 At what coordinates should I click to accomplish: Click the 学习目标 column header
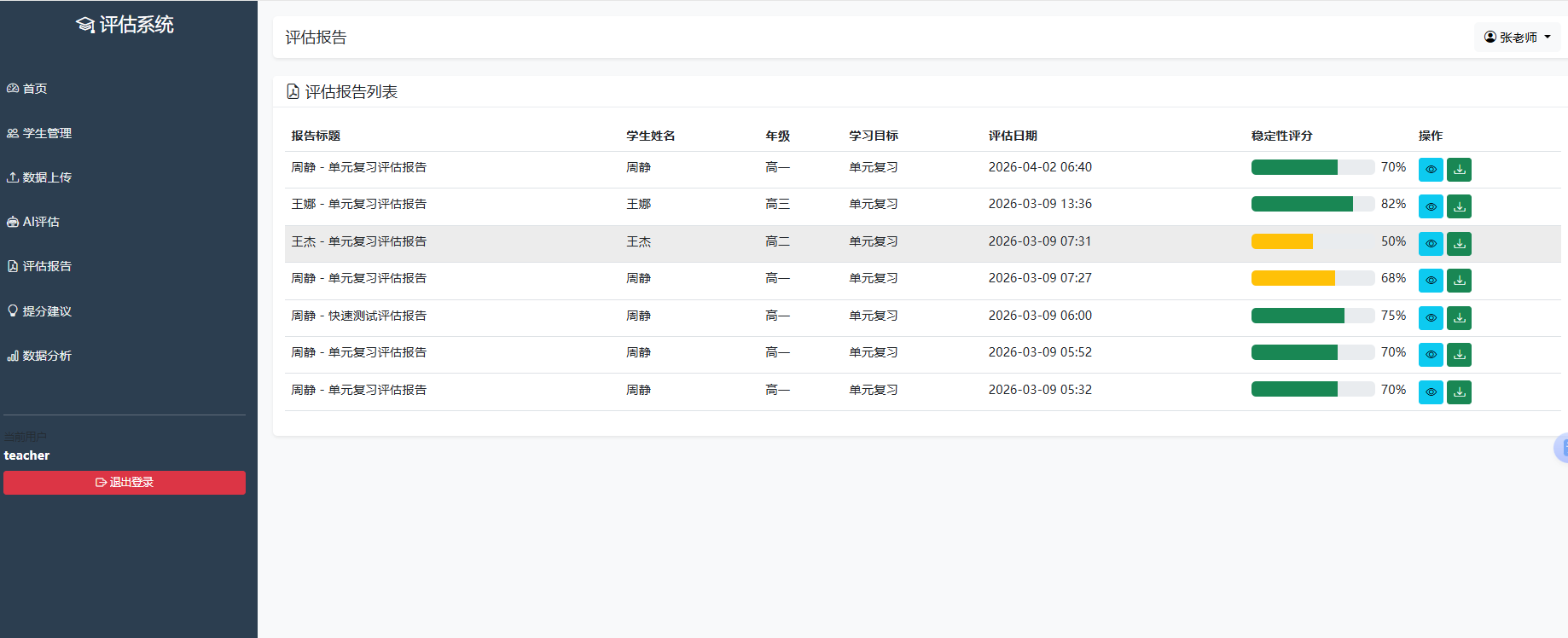tap(874, 136)
